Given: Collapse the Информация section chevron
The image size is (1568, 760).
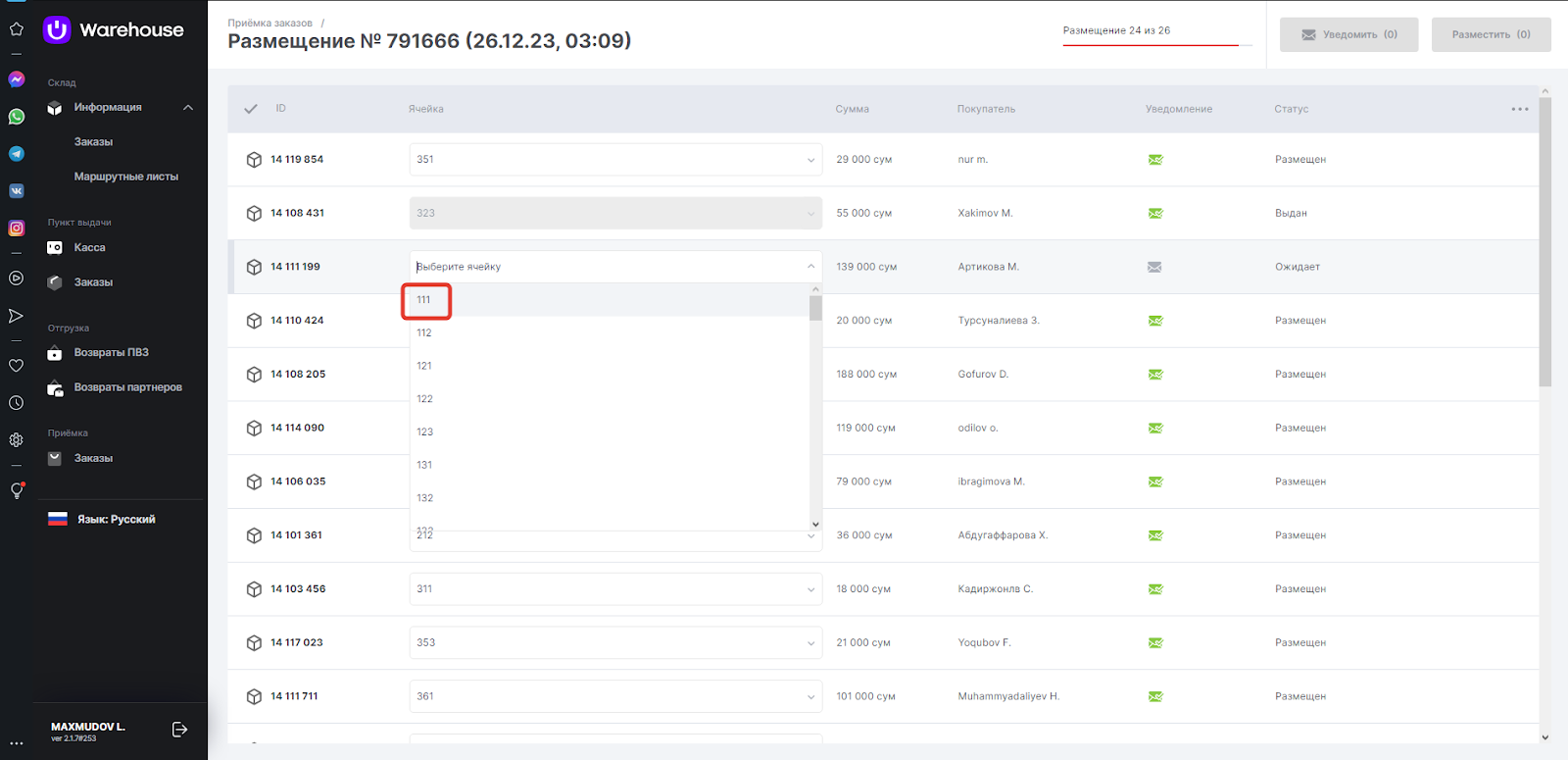Looking at the screenshot, I should click(188, 107).
